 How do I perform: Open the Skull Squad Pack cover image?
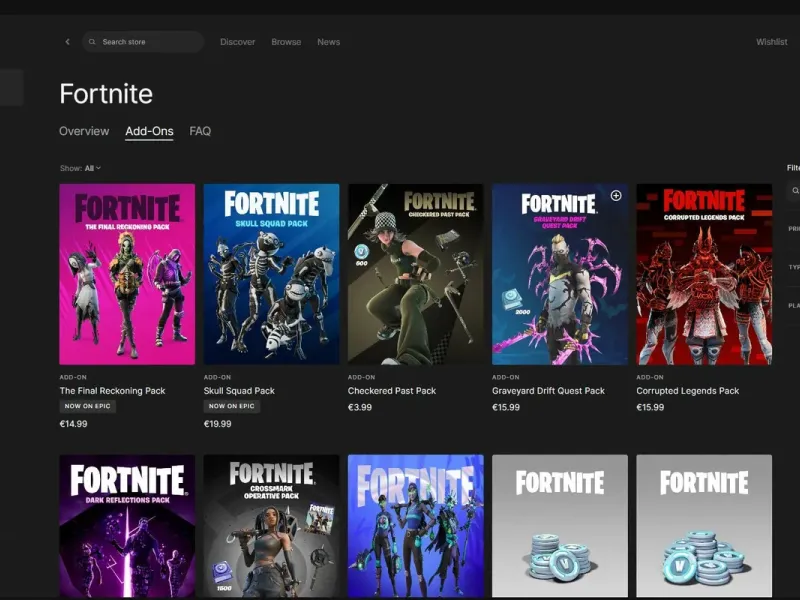[x=271, y=274]
